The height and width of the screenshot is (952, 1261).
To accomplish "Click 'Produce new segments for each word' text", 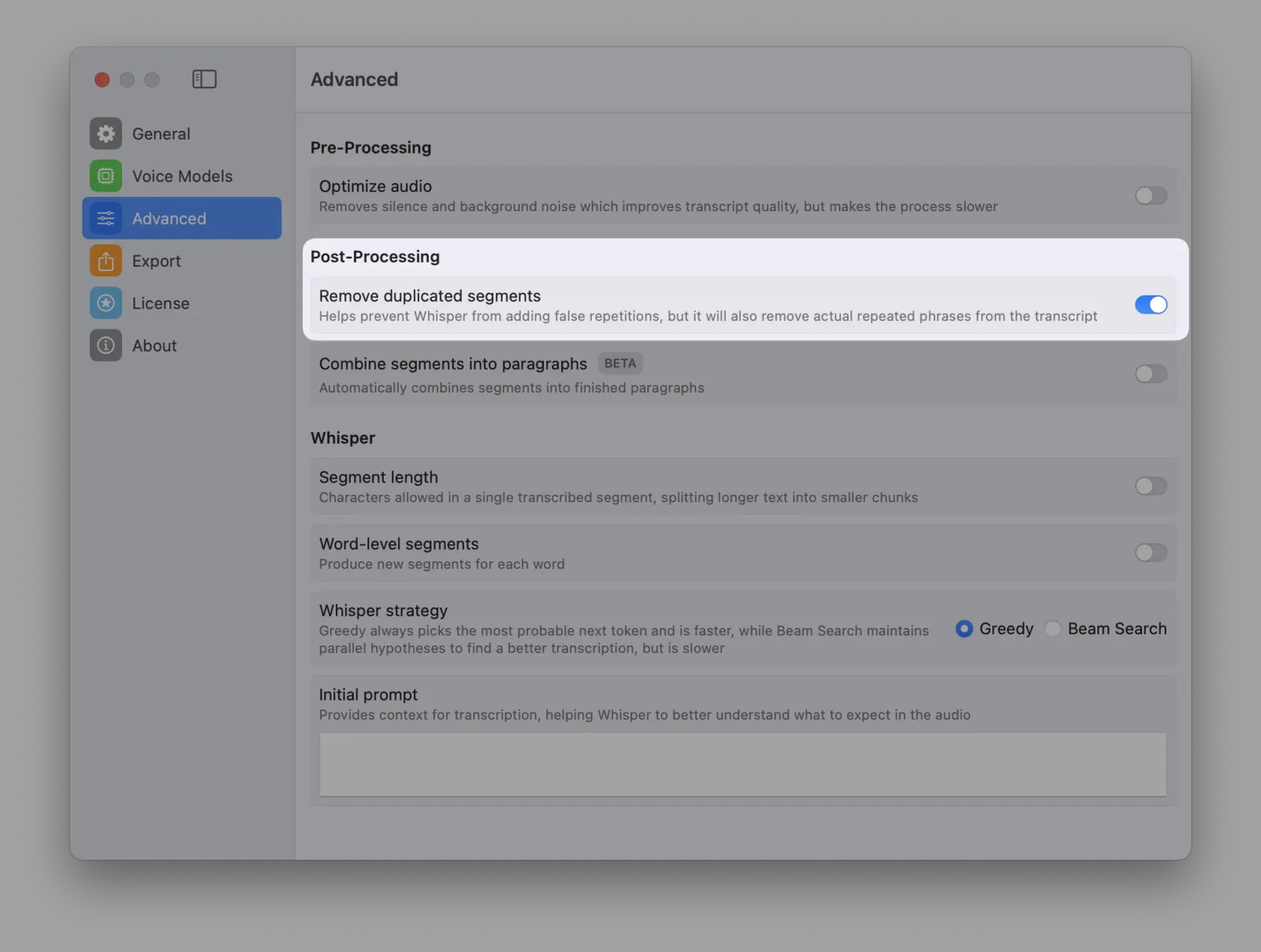I will pos(441,564).
